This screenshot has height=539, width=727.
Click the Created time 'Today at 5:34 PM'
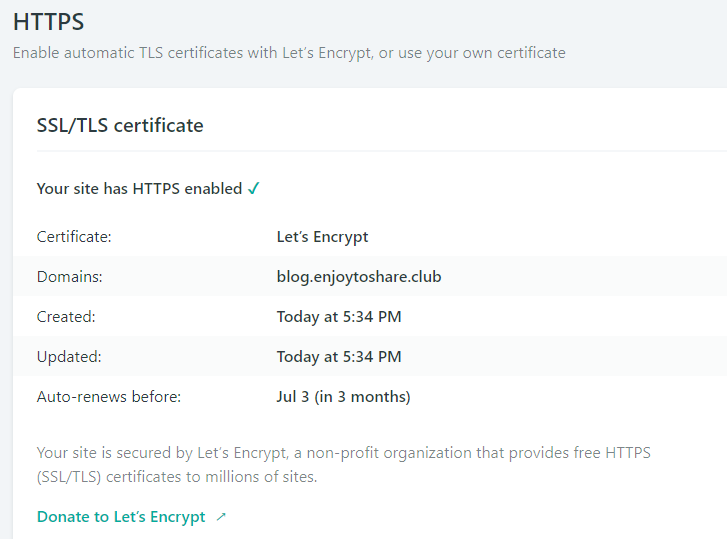click(339, 316)
